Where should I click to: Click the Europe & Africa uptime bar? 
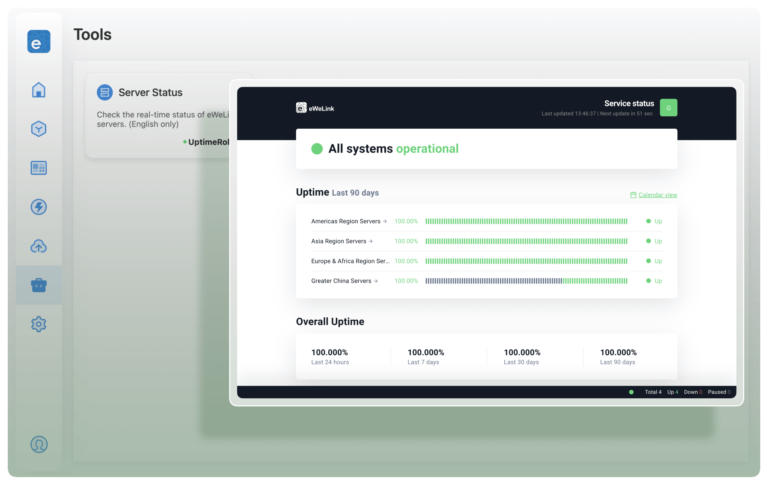point(526,261)
